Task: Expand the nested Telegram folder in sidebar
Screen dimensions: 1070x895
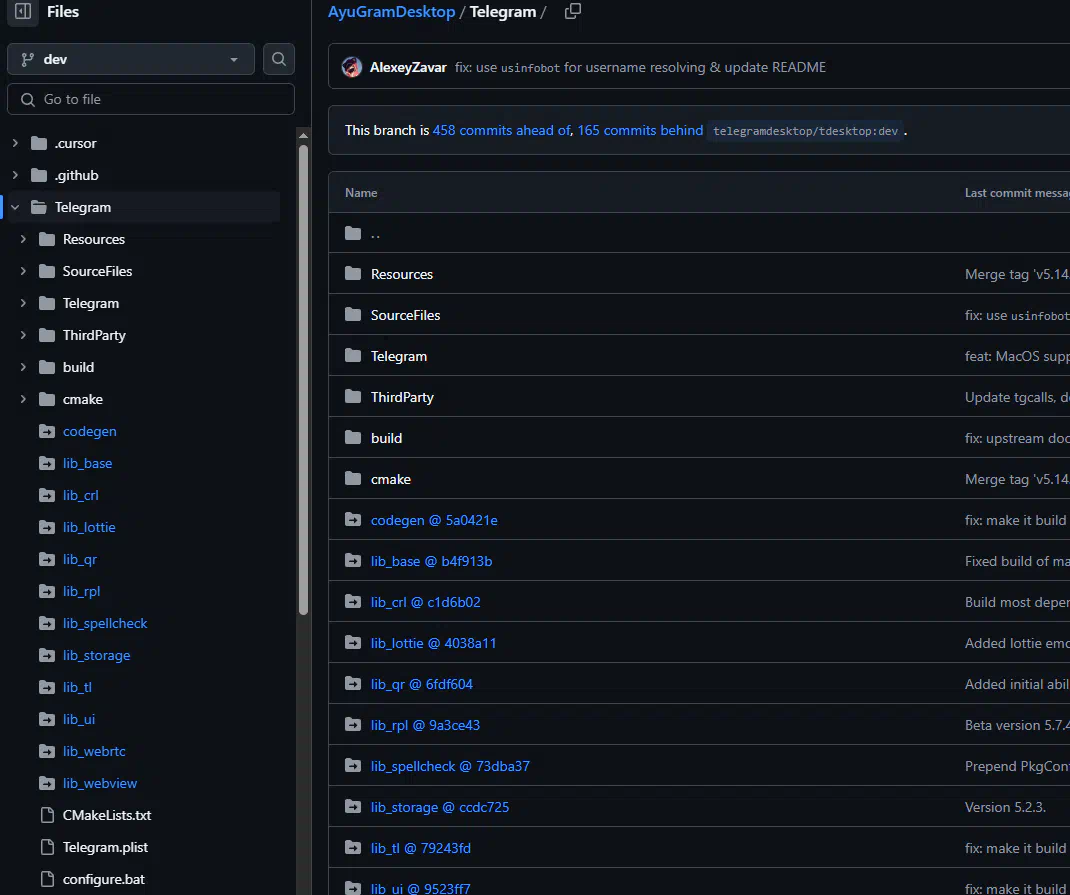Action: 23,304
